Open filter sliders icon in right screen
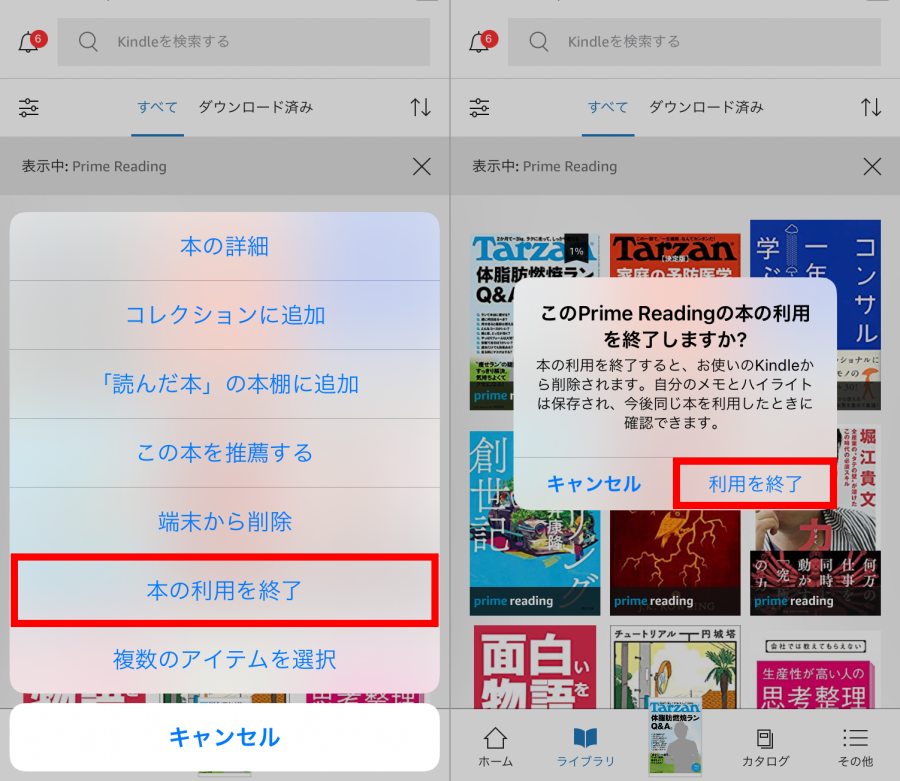Screen dimensions: 900x781 point(479,107)
